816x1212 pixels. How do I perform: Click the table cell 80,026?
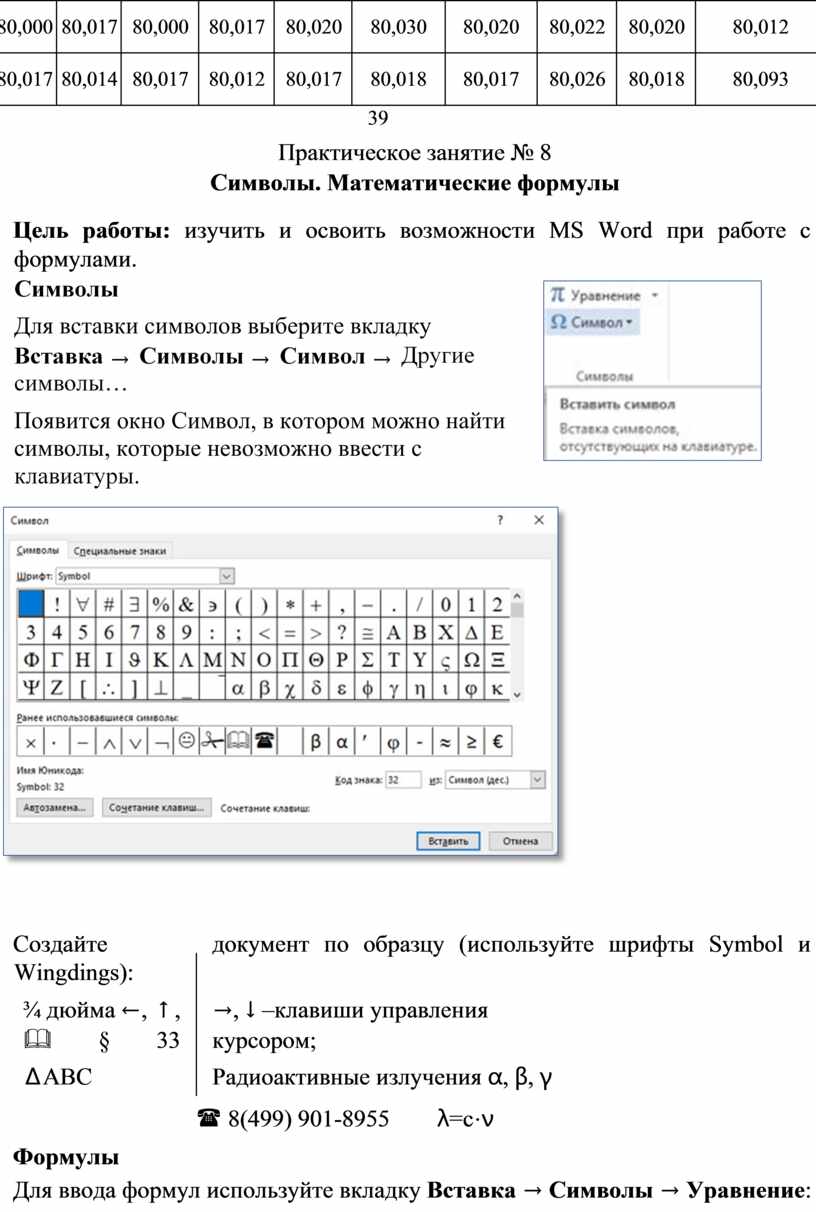click(x=577, y=79)
